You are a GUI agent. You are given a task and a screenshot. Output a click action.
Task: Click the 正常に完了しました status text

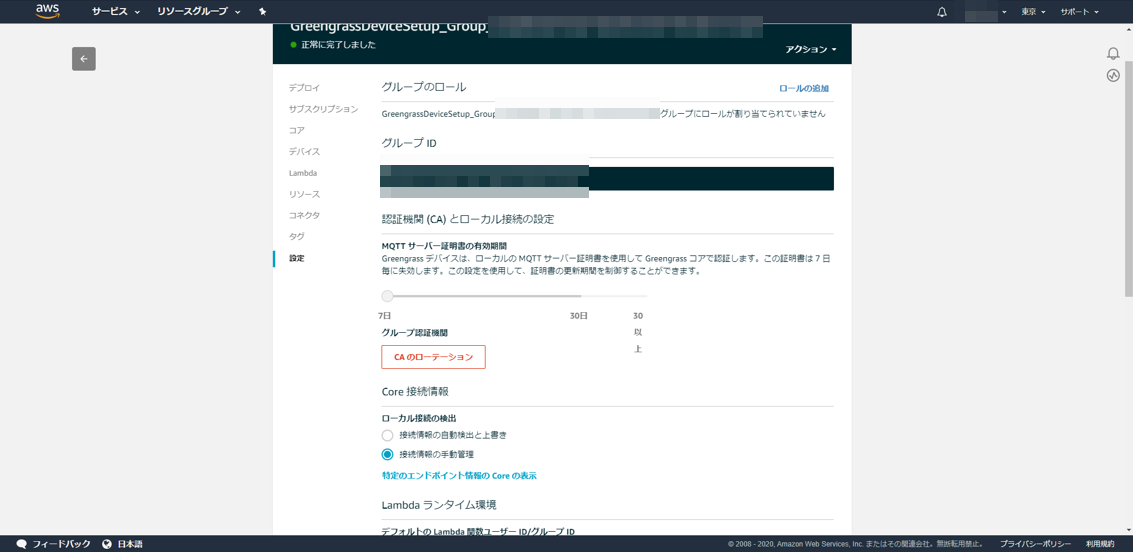pyautogui.click(x=338, y=45)
